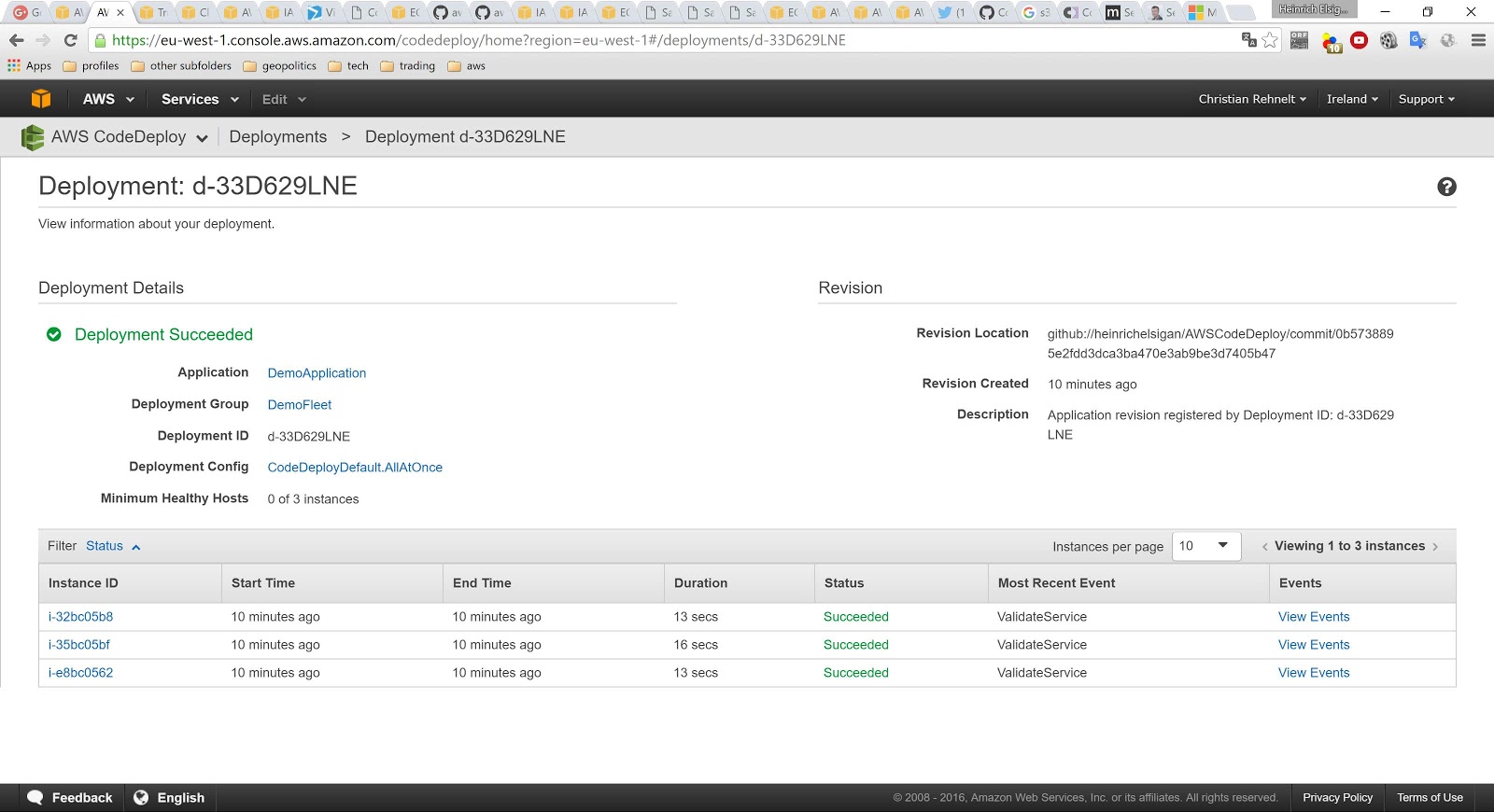Screen dimensions: 1494x812
Task: Click the browser address bar URL
Action: tap(479, 40)
